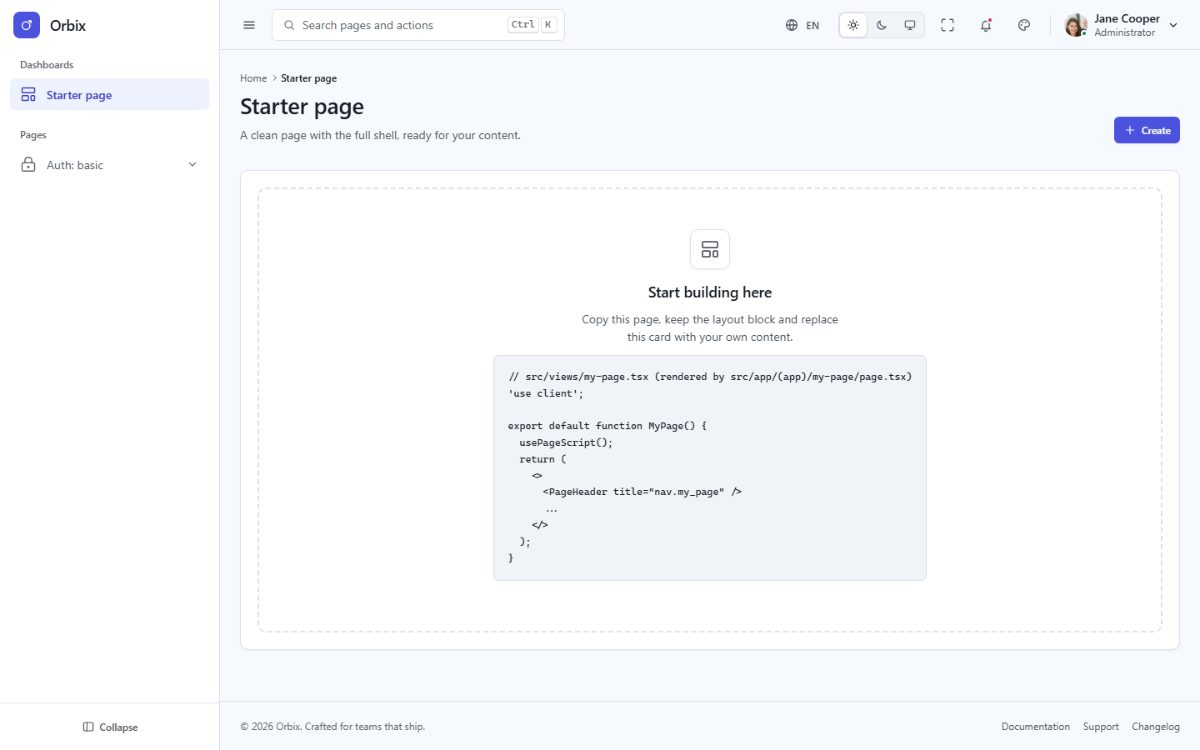Click Jane Cooper's avatar picture

(1076, 25)
